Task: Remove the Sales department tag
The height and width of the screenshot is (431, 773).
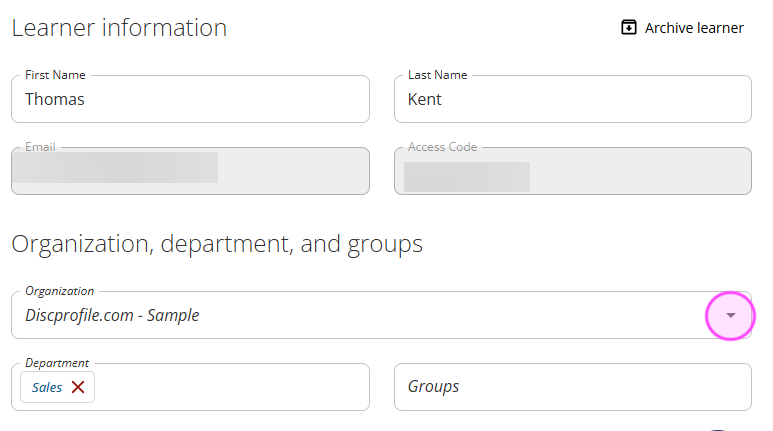Action: [x=78, y=387]
